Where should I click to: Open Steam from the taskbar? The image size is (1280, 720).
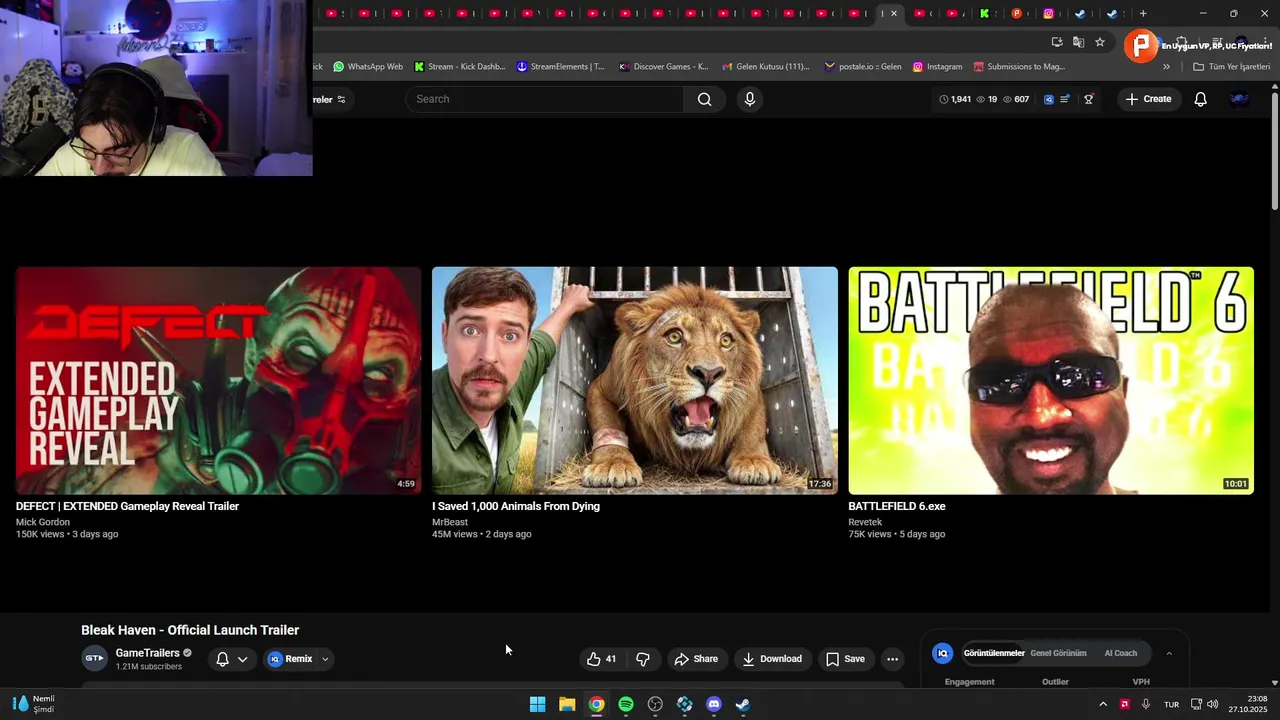[743, 704]
